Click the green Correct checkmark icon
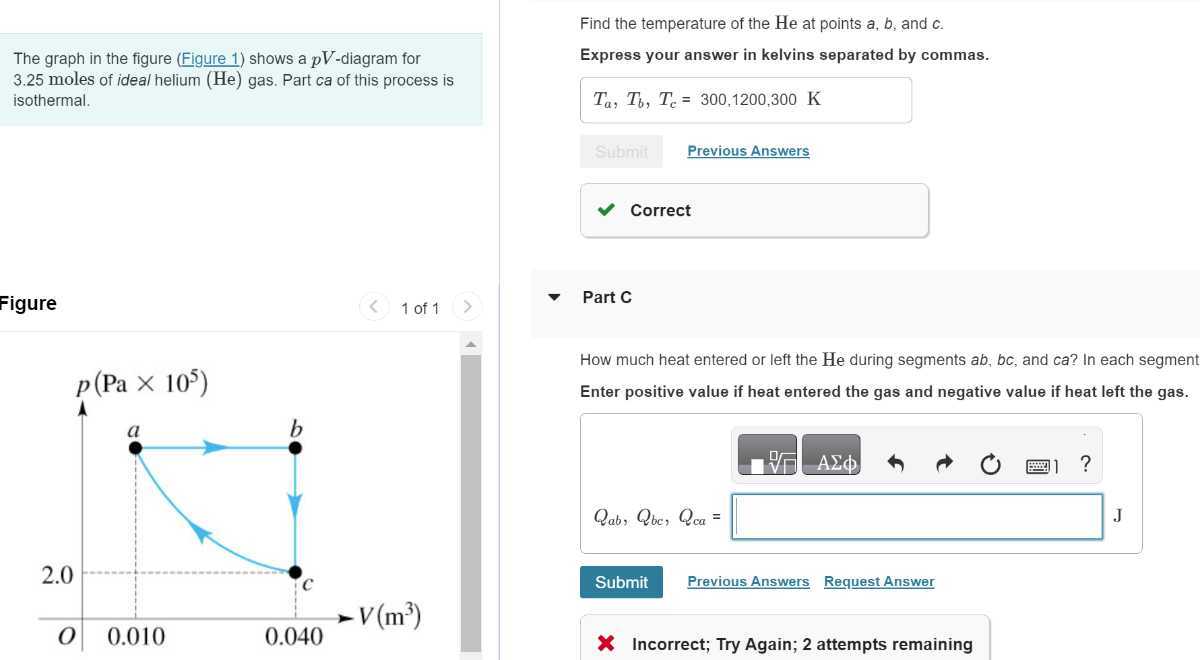The image size is (1200, 660). 605,210
